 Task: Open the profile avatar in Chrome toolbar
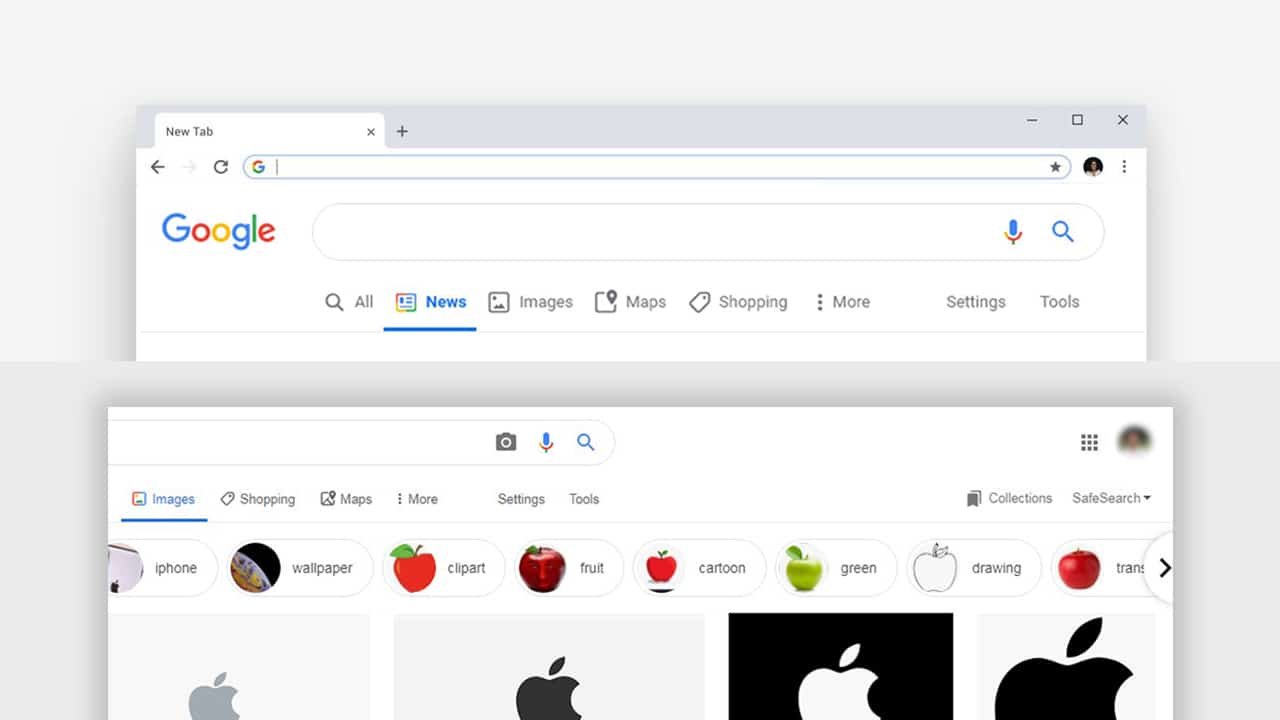pos(1093,167)
